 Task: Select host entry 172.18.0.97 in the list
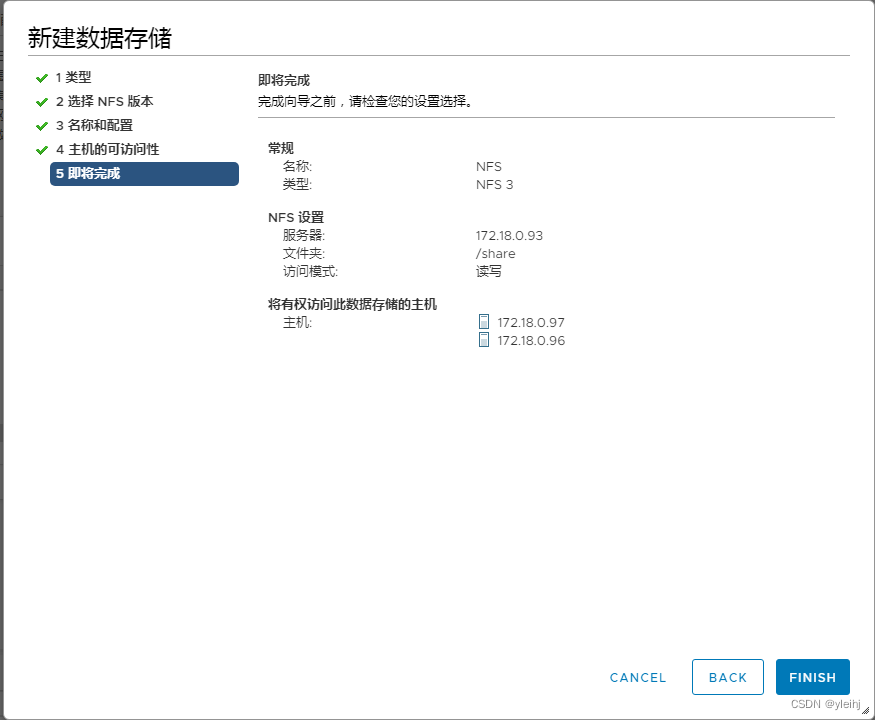point(532,322)
